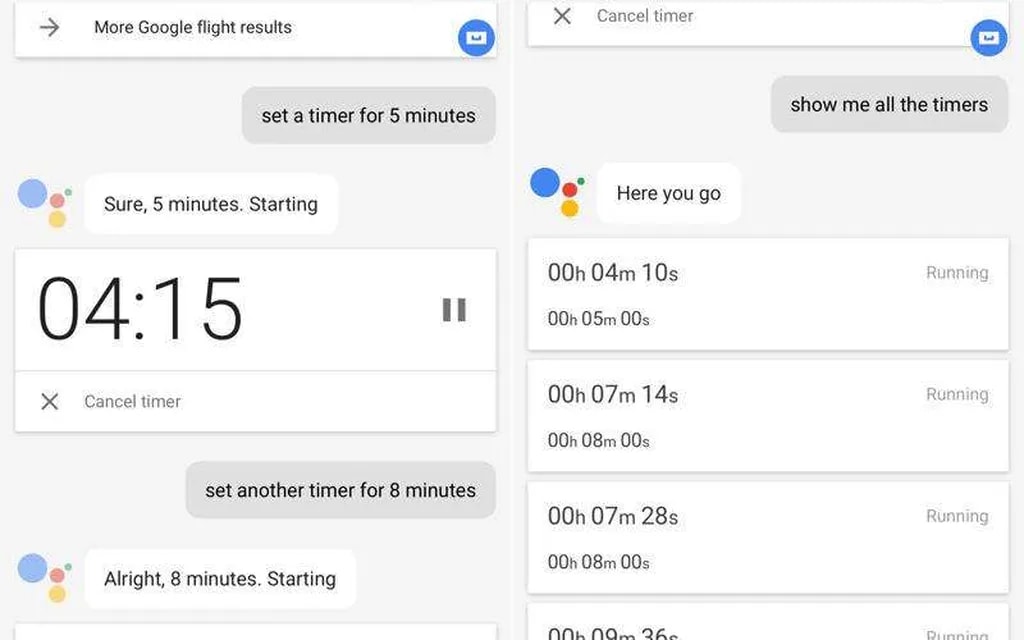Click the X icon beside Cancel timer
Image resolution: width=1024 pixels, height=640 pixels.
tap(49, 401)
